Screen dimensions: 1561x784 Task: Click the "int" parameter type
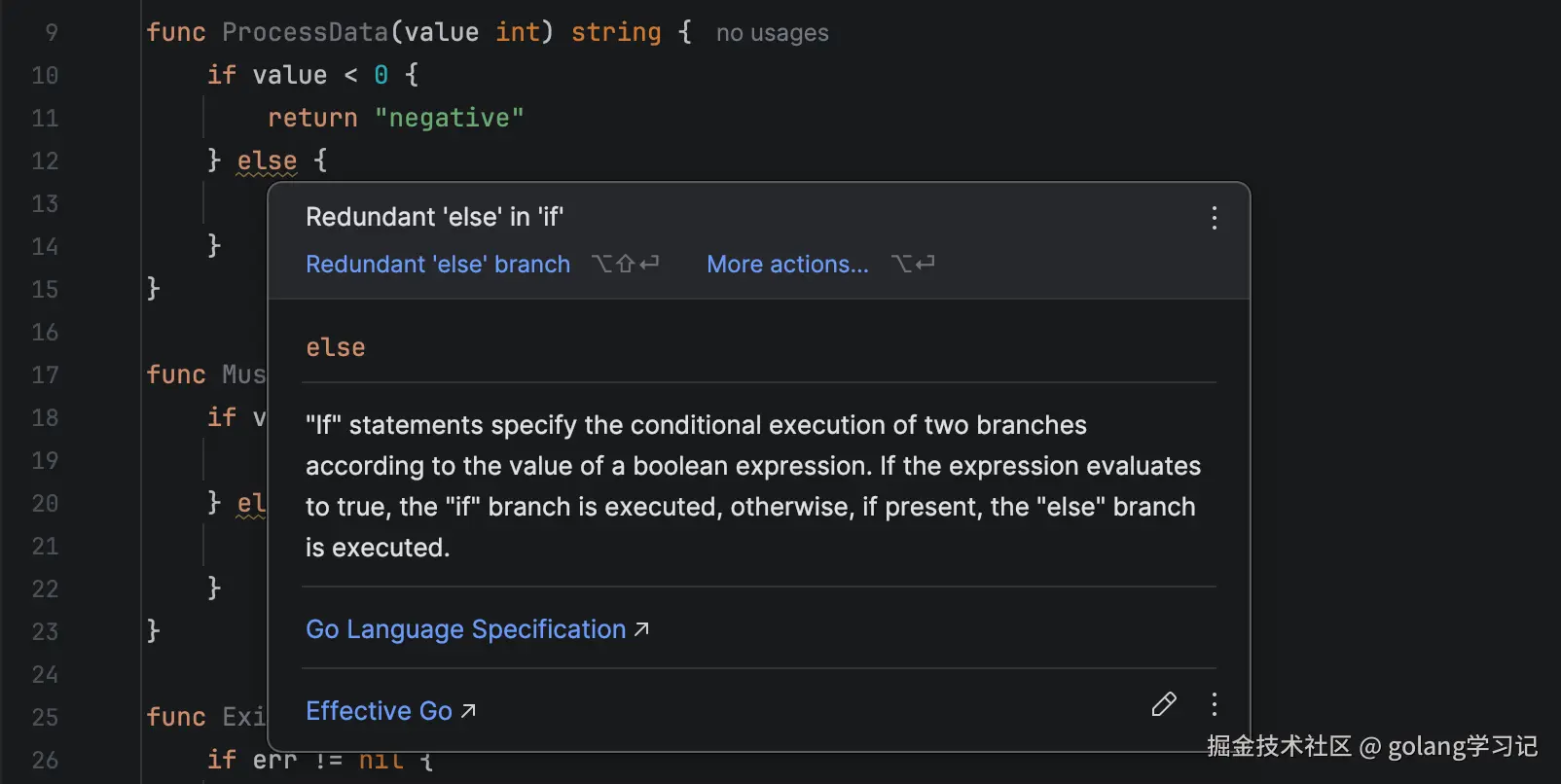click(x=518, y=32)
